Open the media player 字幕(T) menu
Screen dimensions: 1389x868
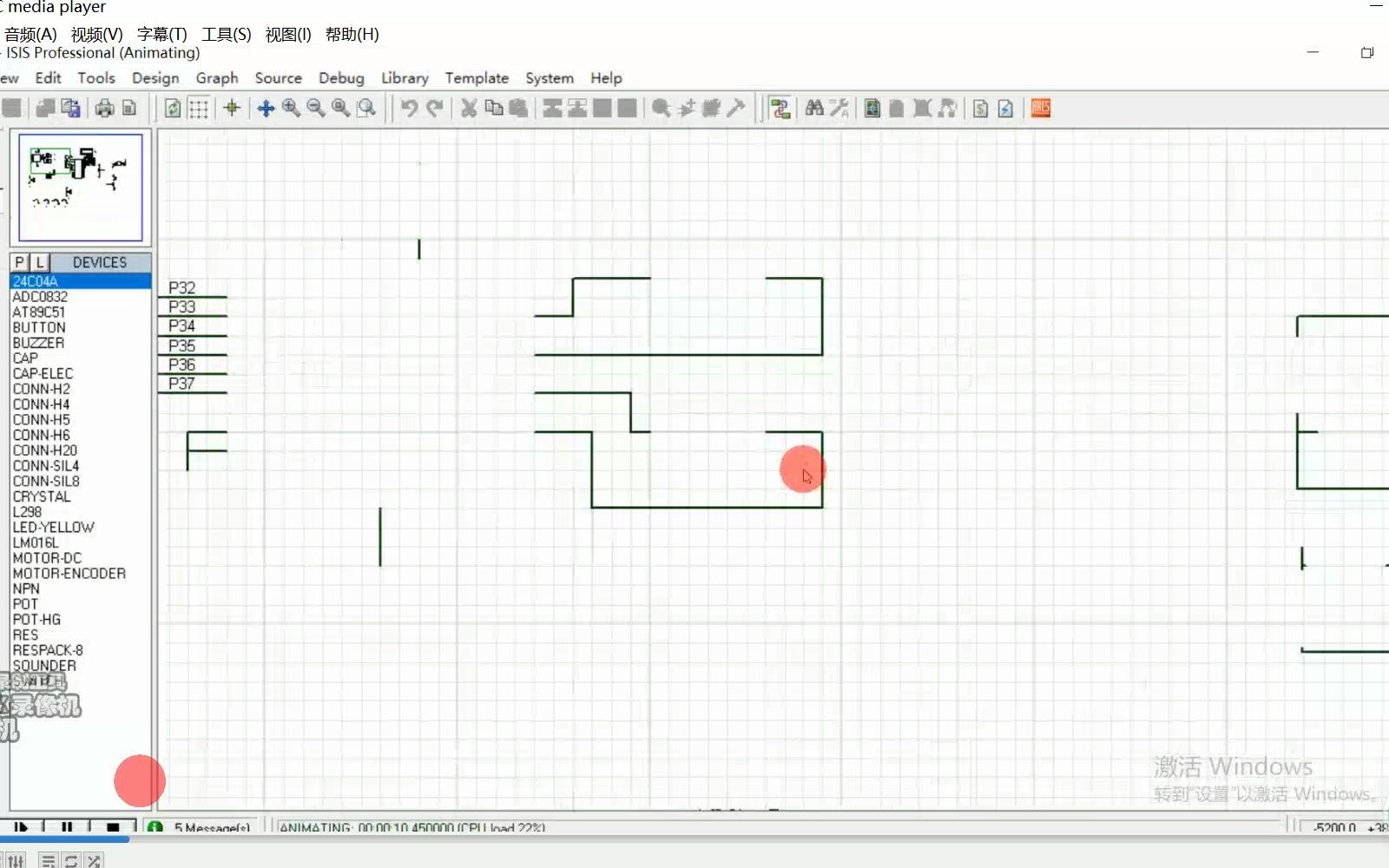(x=162, y=35)
